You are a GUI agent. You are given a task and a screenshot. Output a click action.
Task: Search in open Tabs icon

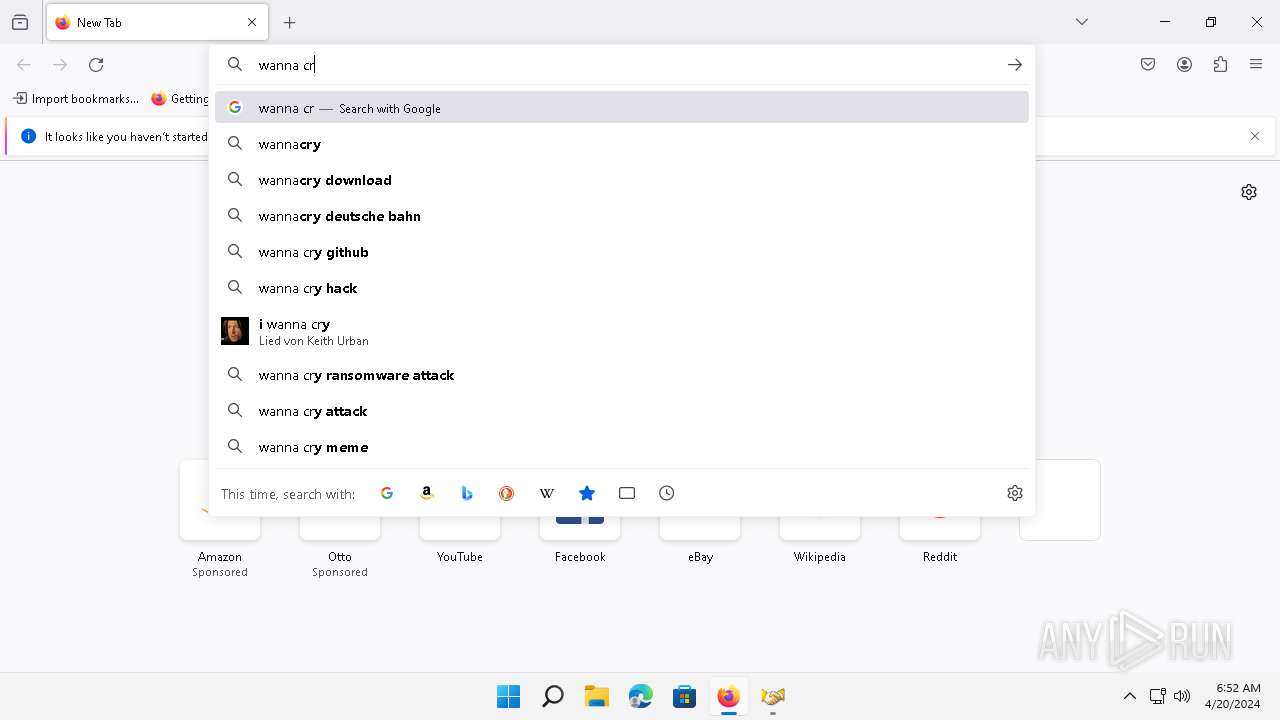coord(627,493)
